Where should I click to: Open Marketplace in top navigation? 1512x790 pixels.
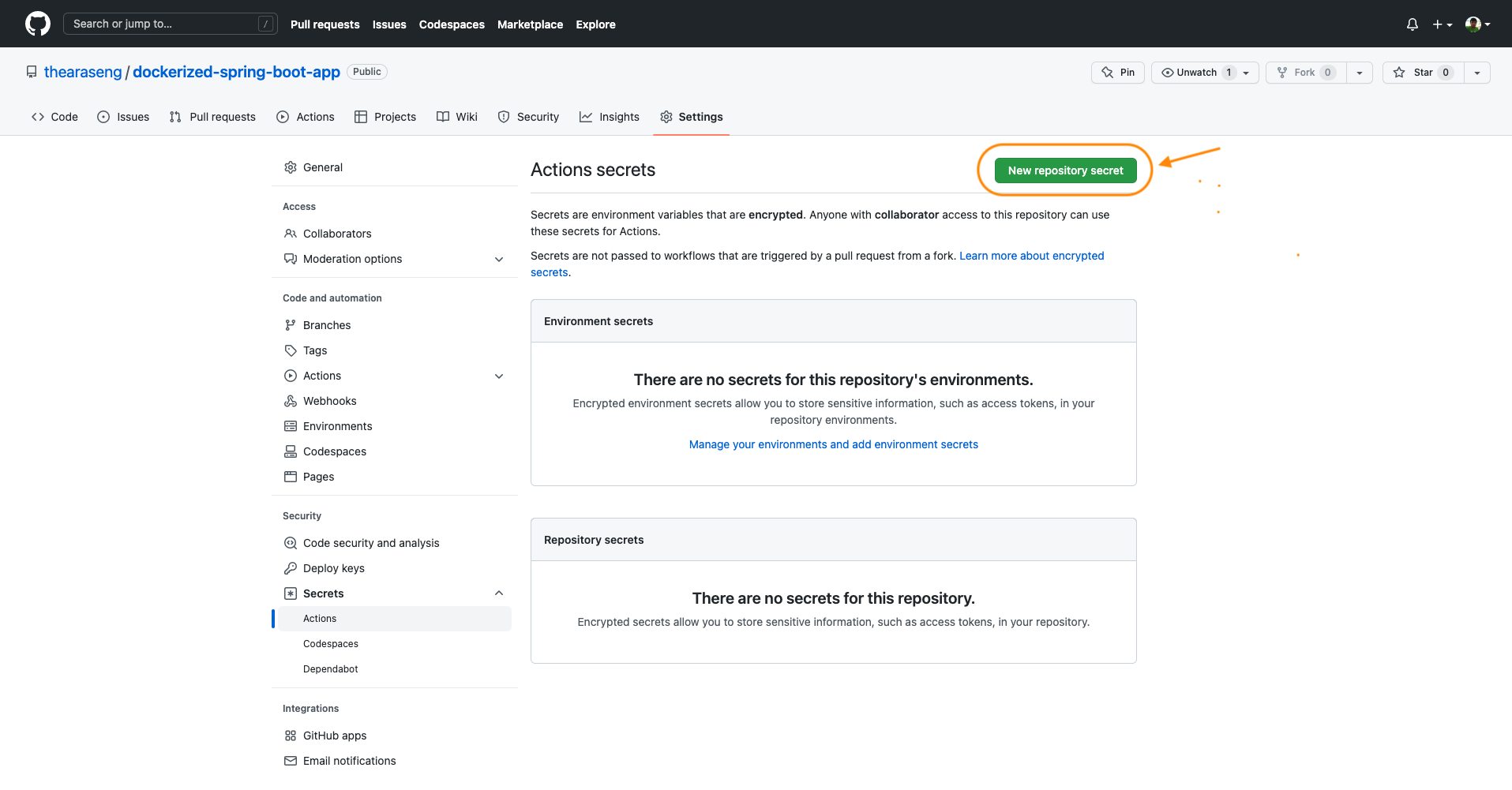point(530,24)
